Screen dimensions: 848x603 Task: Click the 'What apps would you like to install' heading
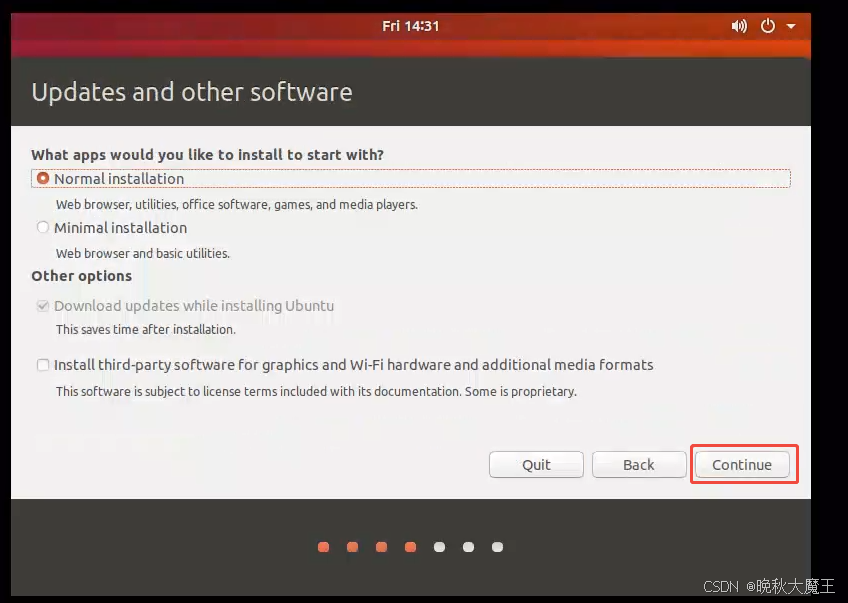[207, 155]
